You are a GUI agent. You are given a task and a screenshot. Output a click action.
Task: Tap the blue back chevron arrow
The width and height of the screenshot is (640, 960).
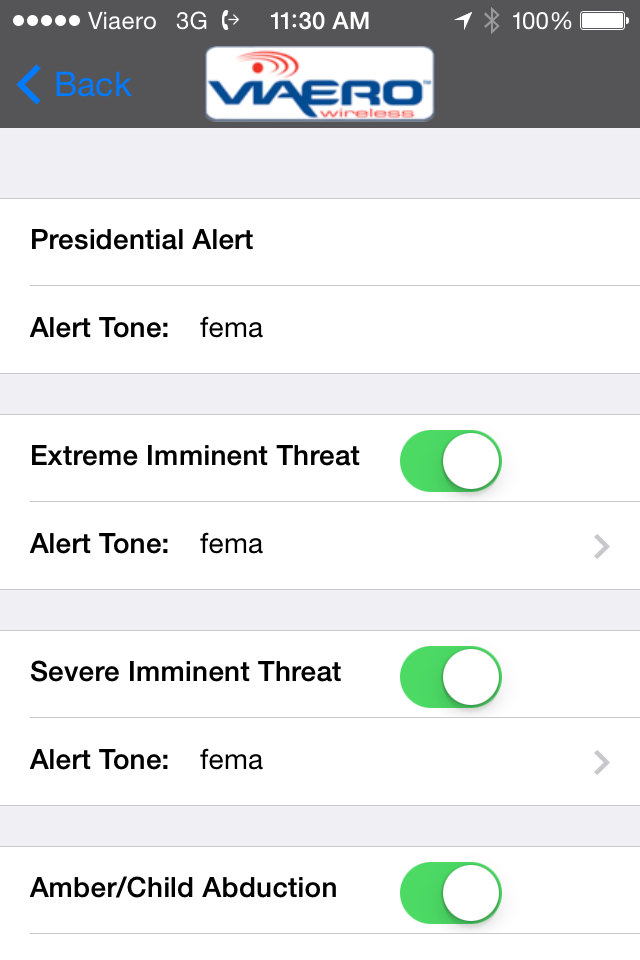pyautogui.click(x=30, y=85)
